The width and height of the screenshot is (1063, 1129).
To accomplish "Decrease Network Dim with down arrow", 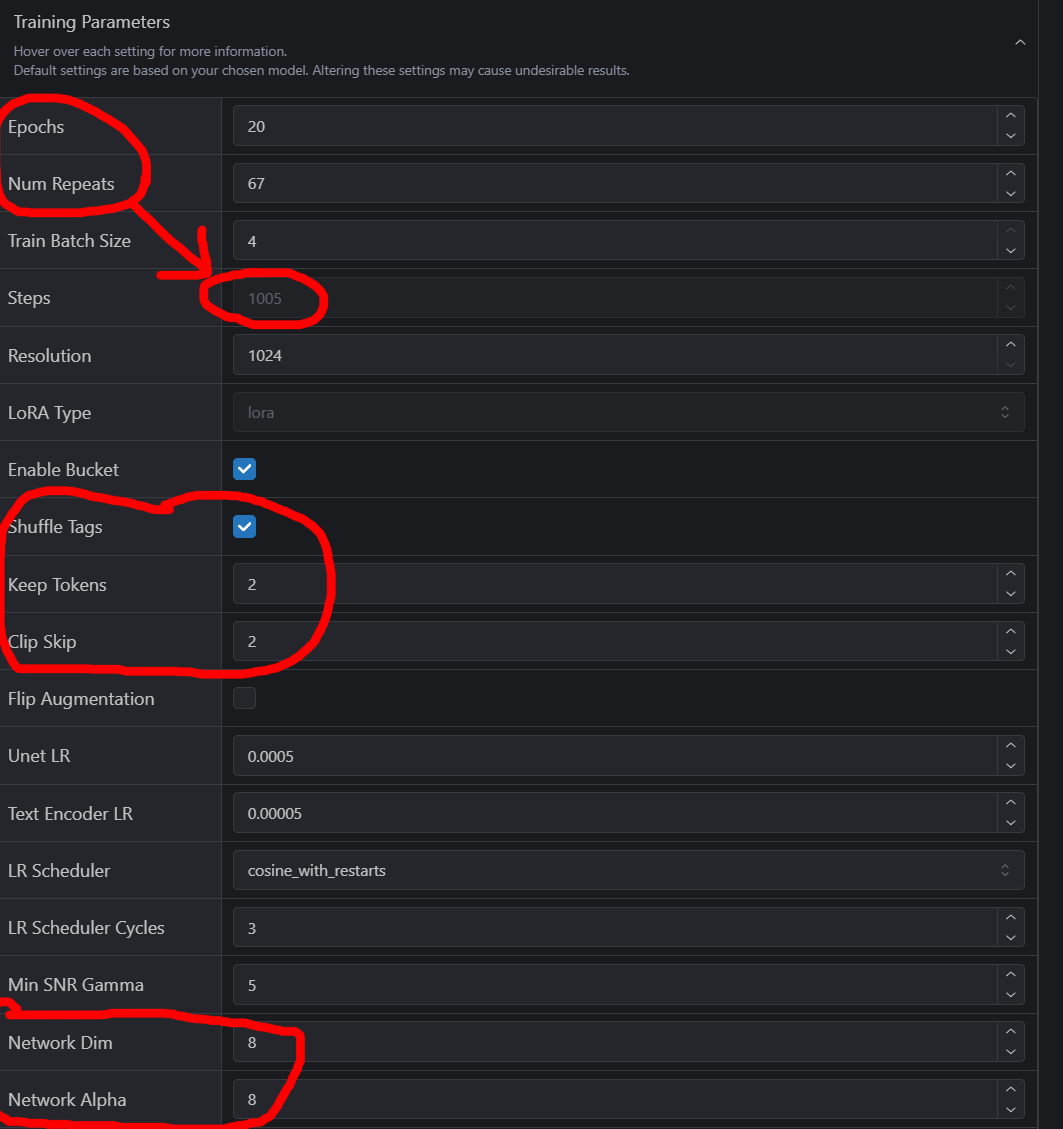I will click(x=1010, y=1052).
